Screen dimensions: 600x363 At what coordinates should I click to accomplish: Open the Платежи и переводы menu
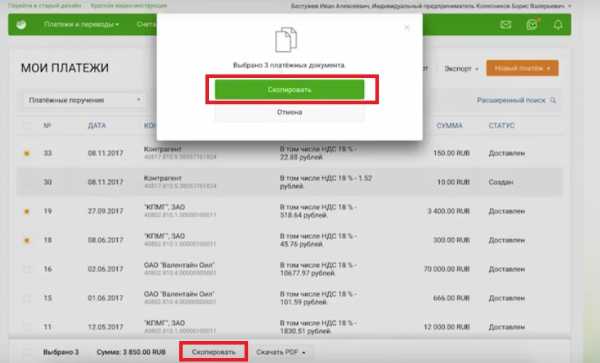tap(81, 24)
